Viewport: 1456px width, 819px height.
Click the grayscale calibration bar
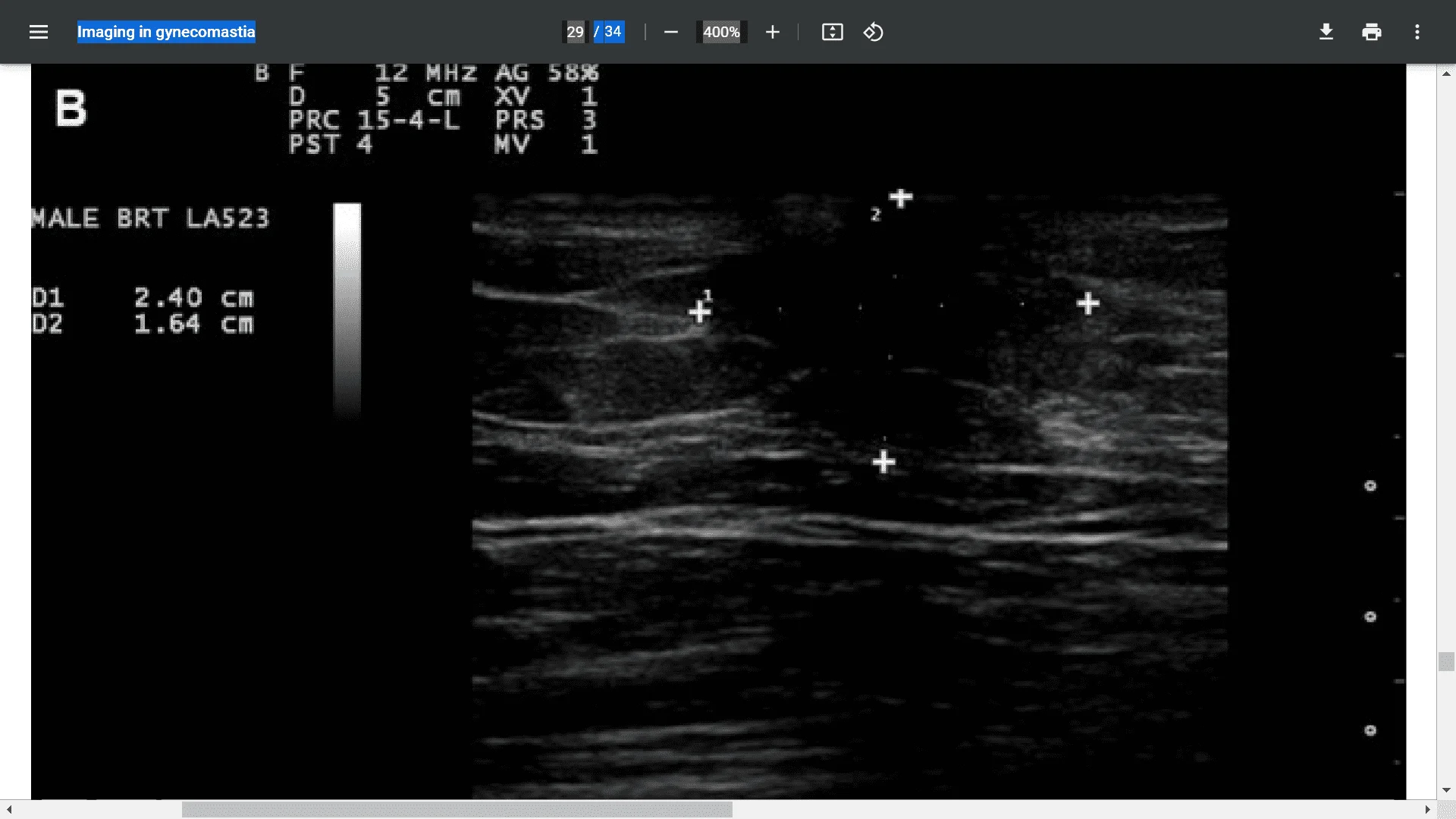[x=347, y=309]
